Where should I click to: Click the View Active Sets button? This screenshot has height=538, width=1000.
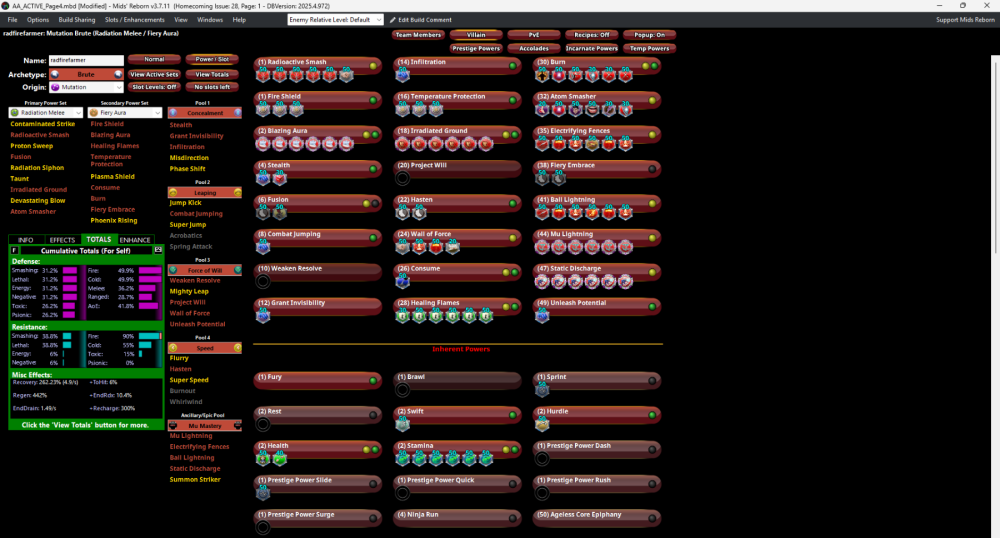pyautogui.click(x=154, y=74)
